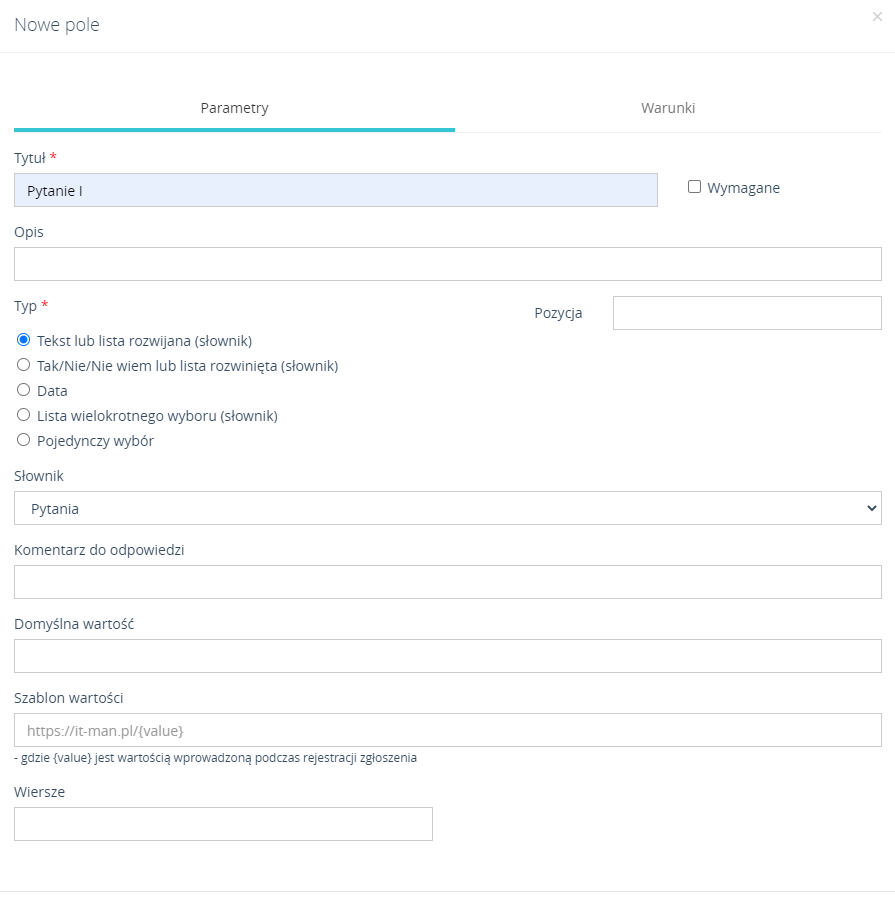Focus the Domyślna wartość input
Screen dimensions: 895x897
447,656
